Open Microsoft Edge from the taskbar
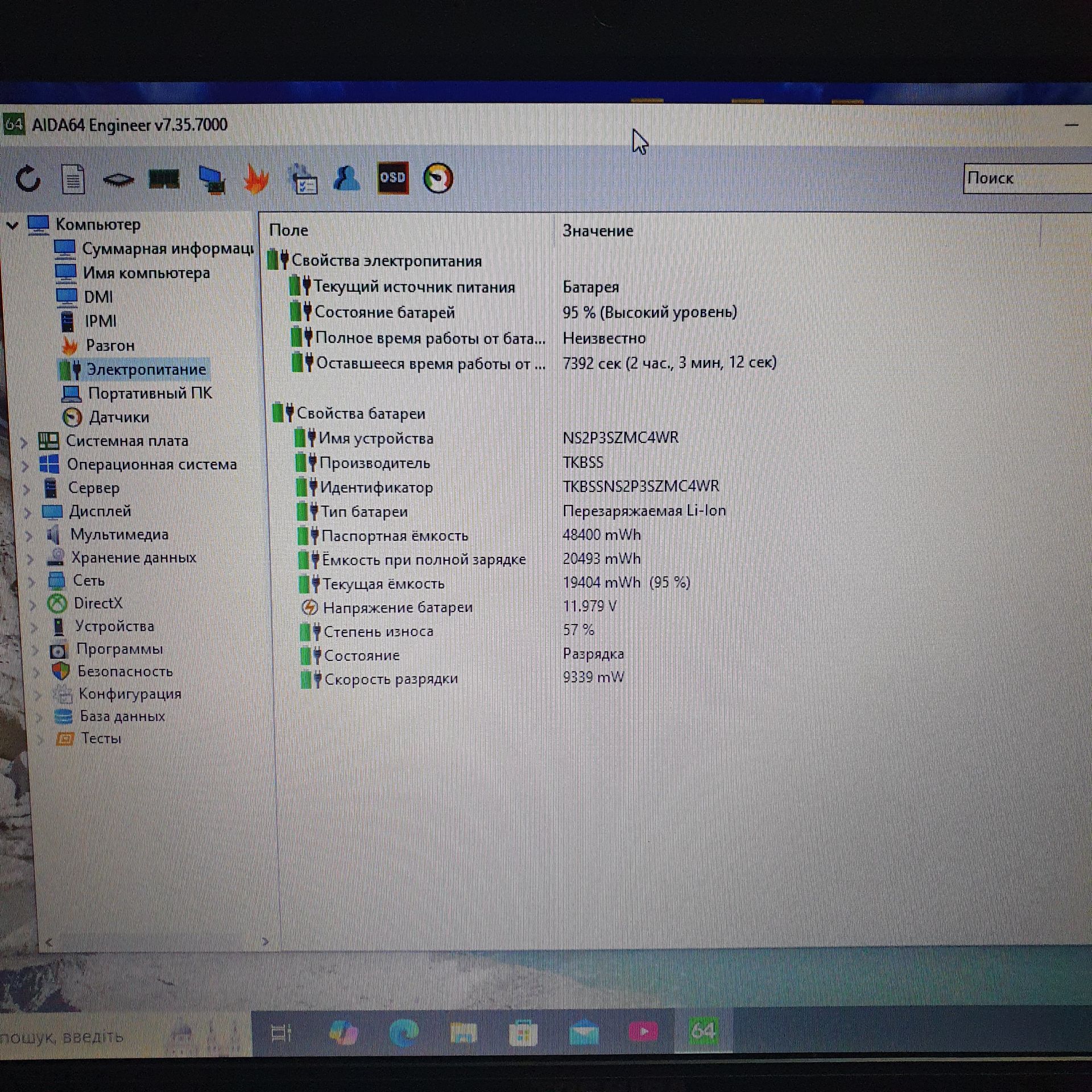 click(403, 1033)
